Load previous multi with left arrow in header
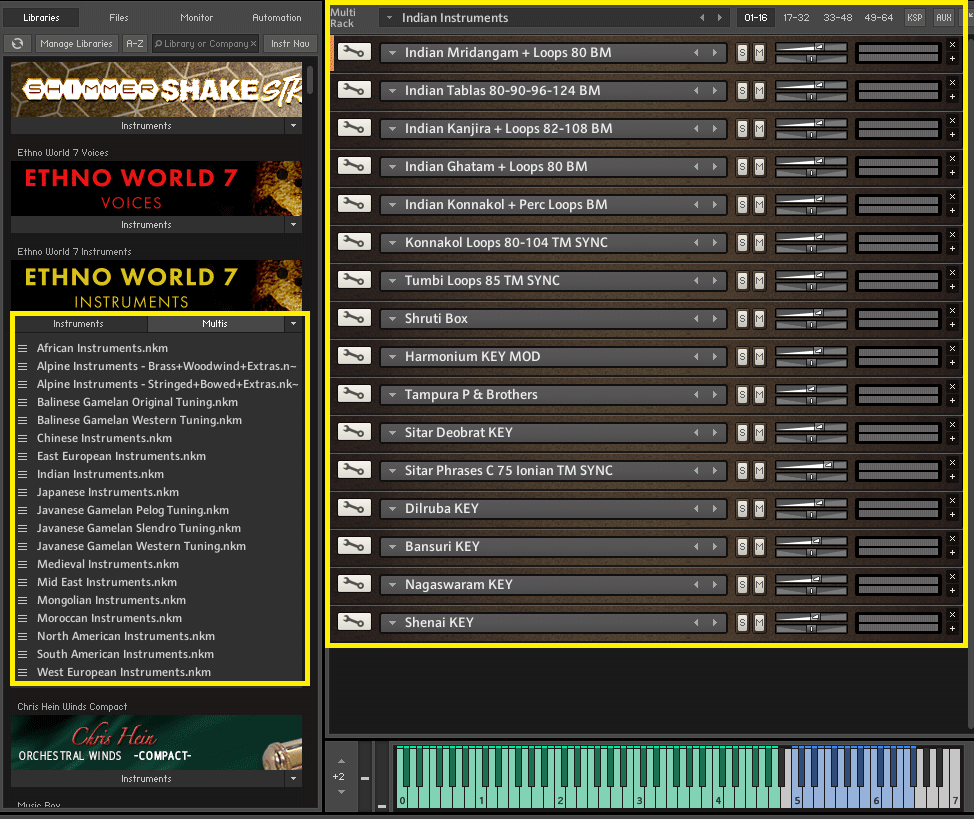Viewport: 974px width, 819px height. pyautogui.click(x=702, y=17)
